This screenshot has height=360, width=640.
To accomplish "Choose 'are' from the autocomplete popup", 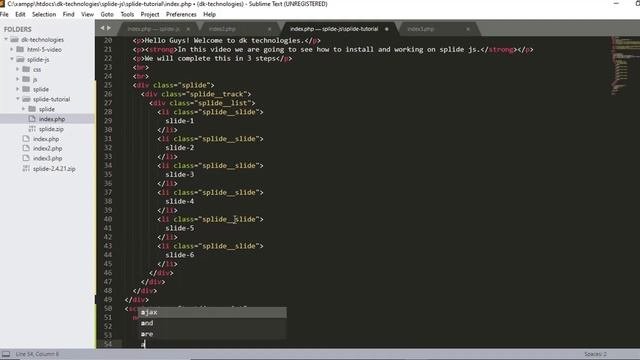I will (212, 334).
